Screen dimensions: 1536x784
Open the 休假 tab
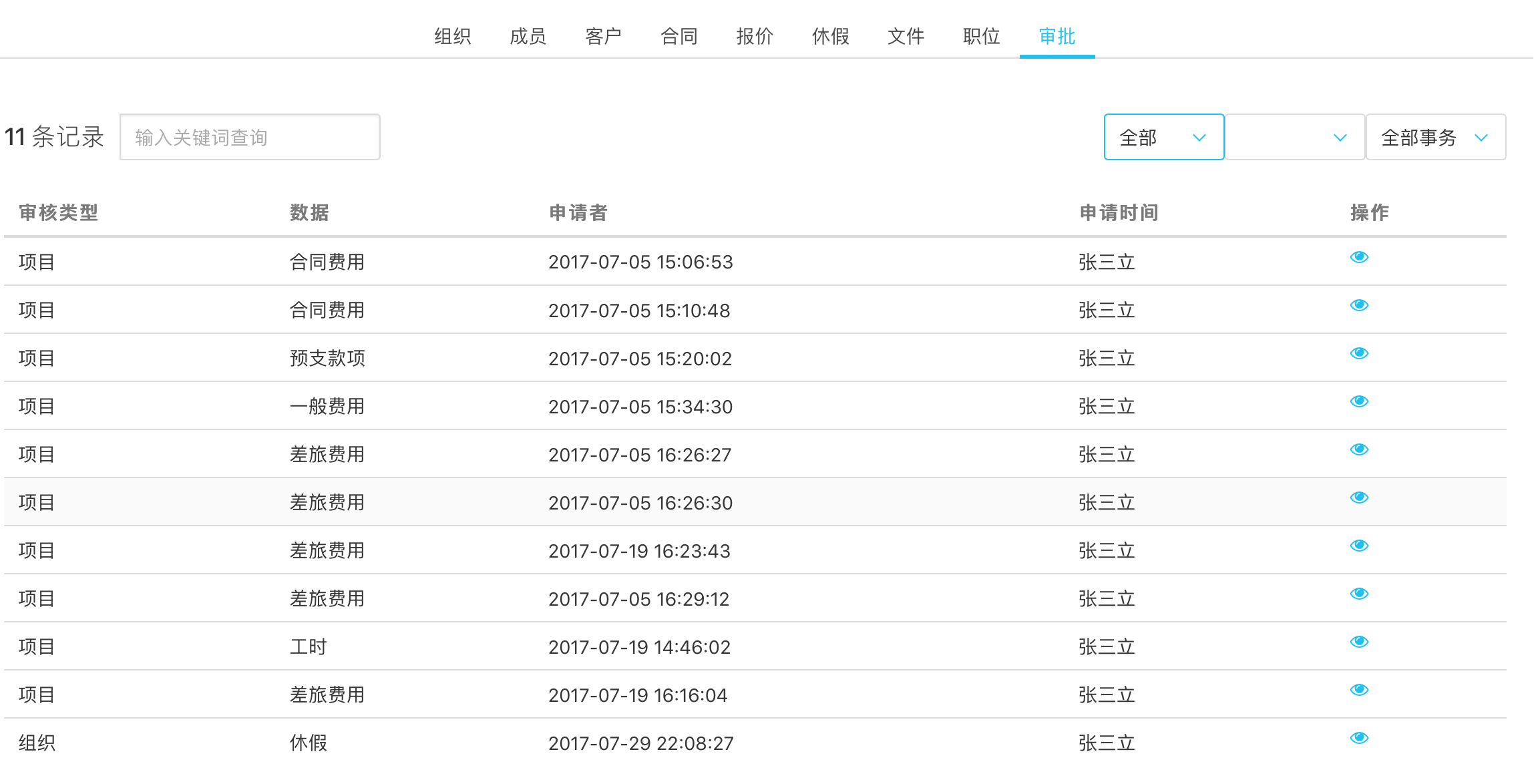coord(831,36)
